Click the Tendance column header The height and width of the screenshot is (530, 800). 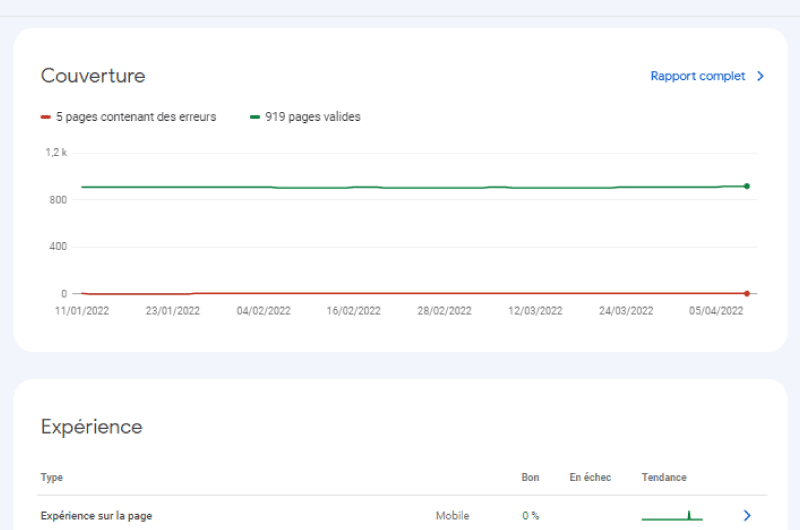click(x=664, y=477)
